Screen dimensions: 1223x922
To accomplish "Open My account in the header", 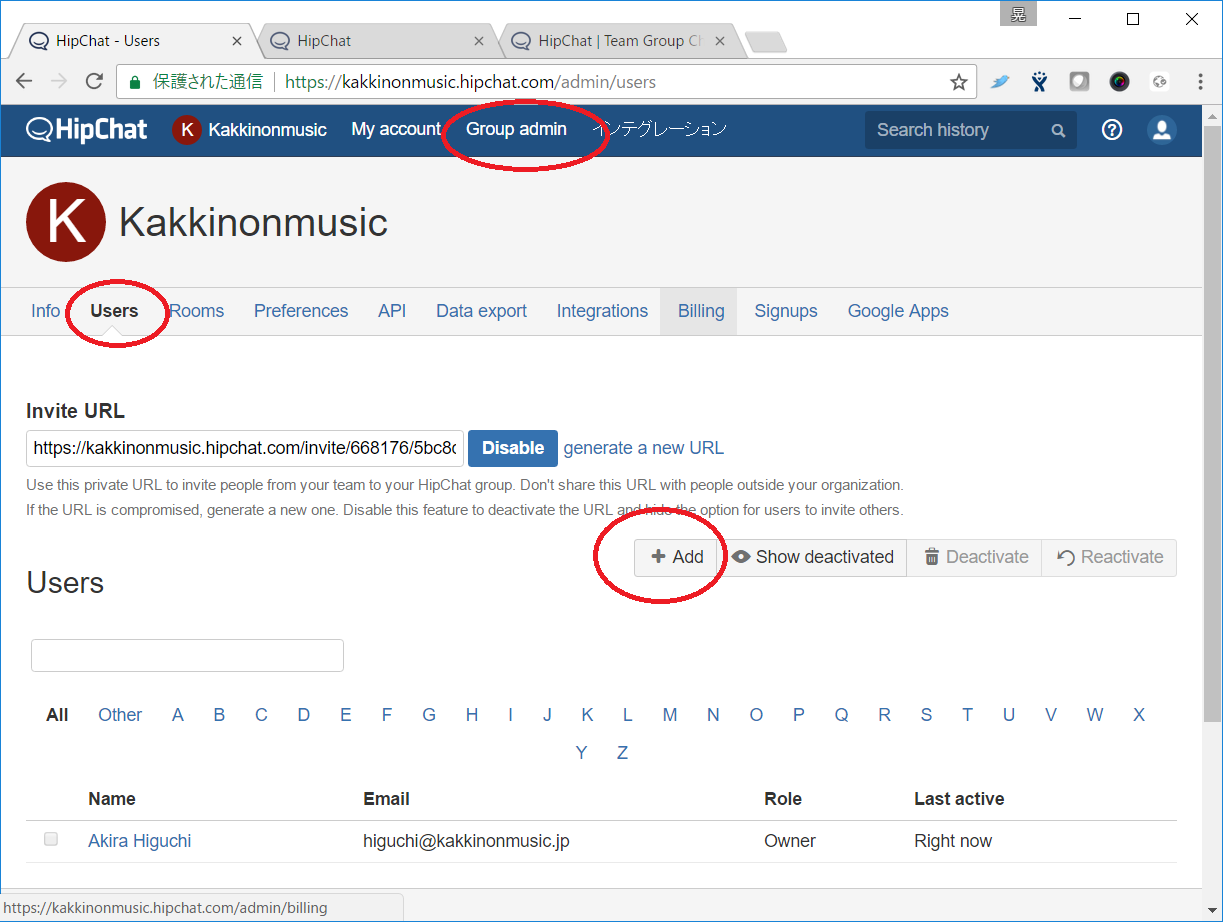I will (396, 129).
